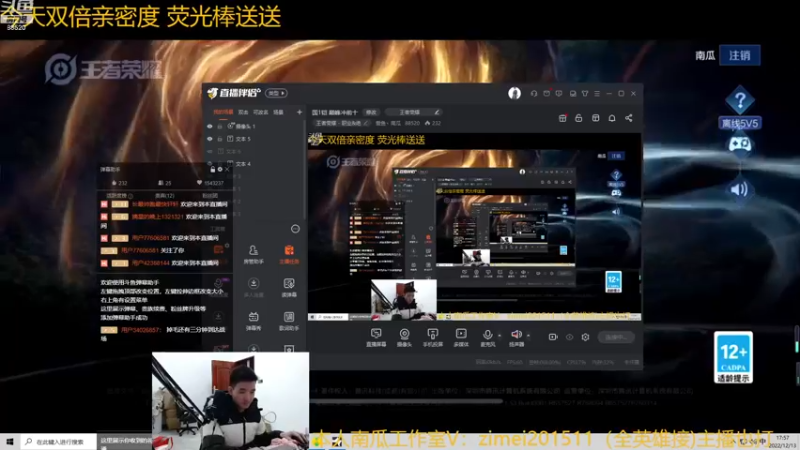Select the danmaku tab in the danmaku helper
Viewport: 800px width, 450px height.
coord(119,195)
